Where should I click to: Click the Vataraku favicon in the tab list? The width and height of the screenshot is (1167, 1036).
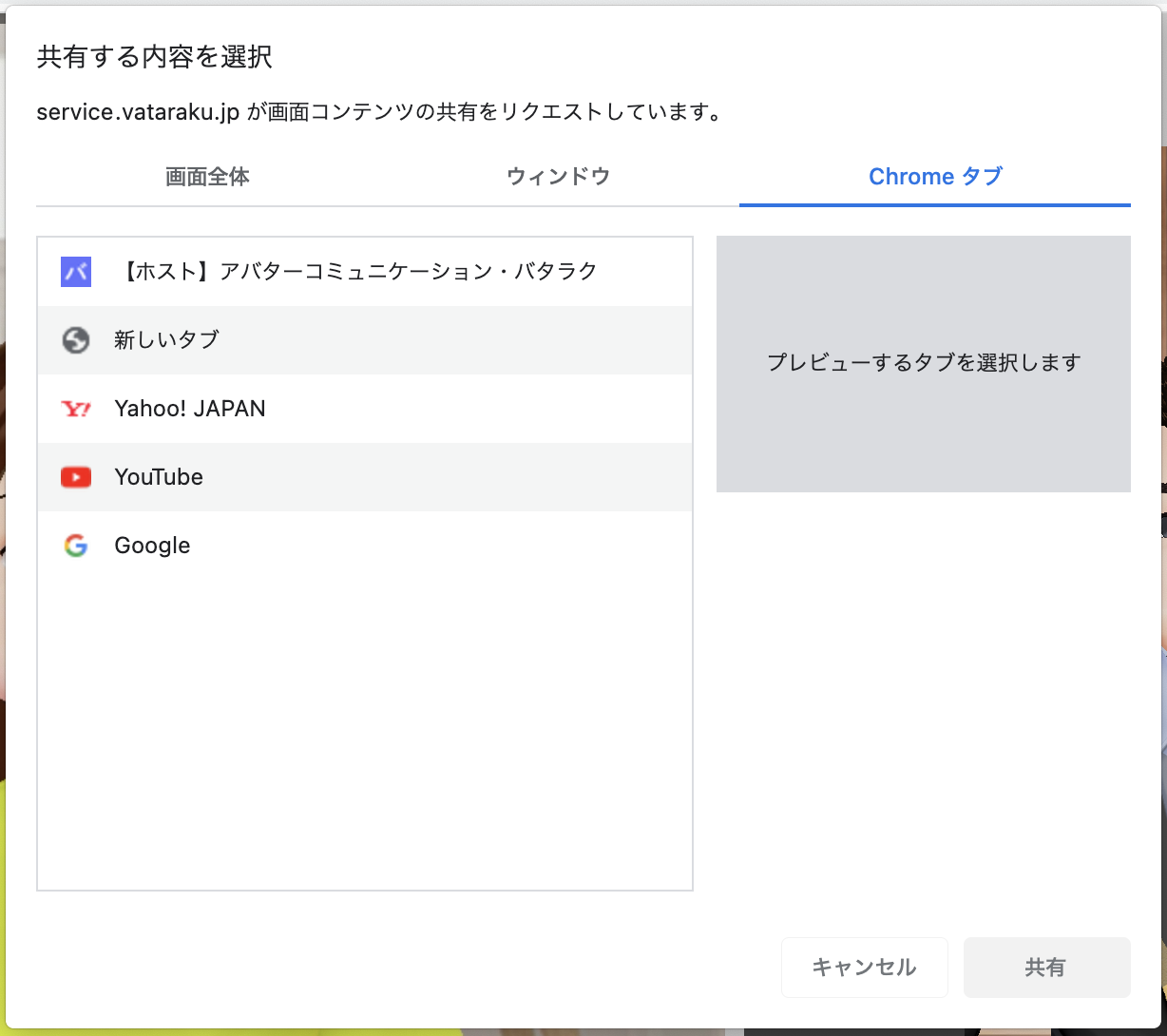pyautogui.click(x=75, y=272)
